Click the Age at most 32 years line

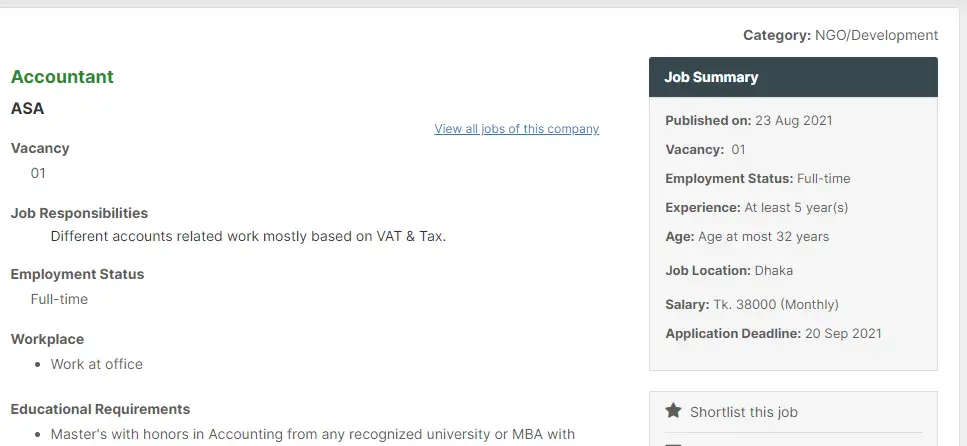point(747,236)
